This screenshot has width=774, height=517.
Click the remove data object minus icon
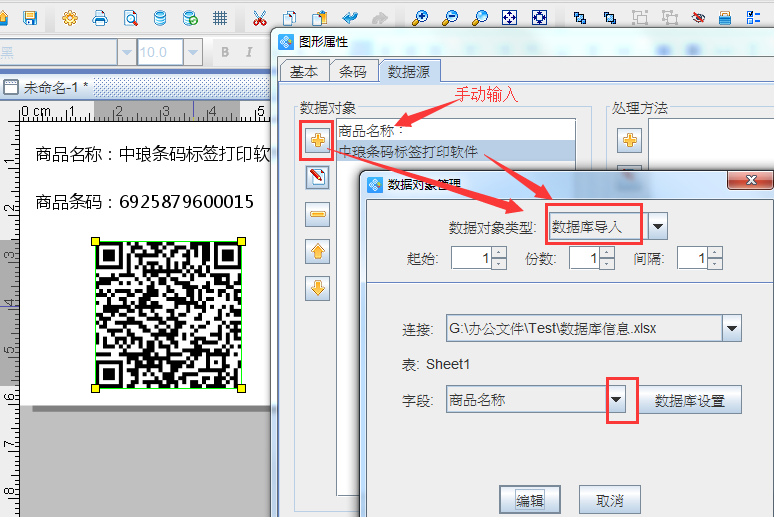click(318, 214)
